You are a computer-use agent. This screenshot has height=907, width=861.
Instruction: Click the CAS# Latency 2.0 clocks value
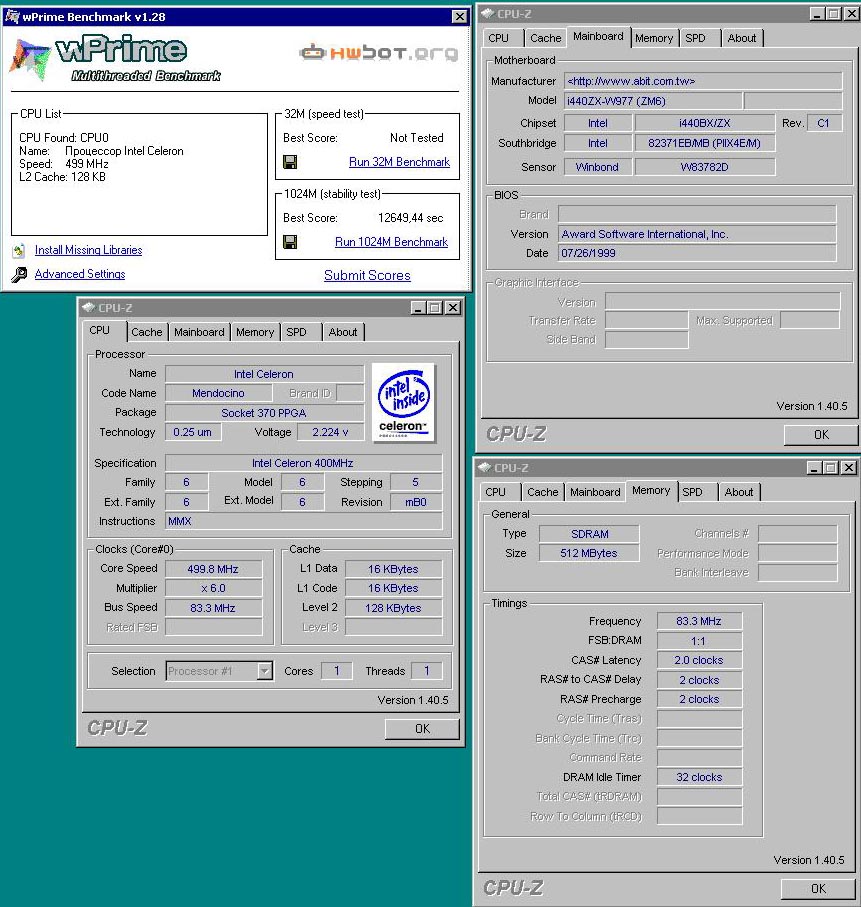point(699,660)
